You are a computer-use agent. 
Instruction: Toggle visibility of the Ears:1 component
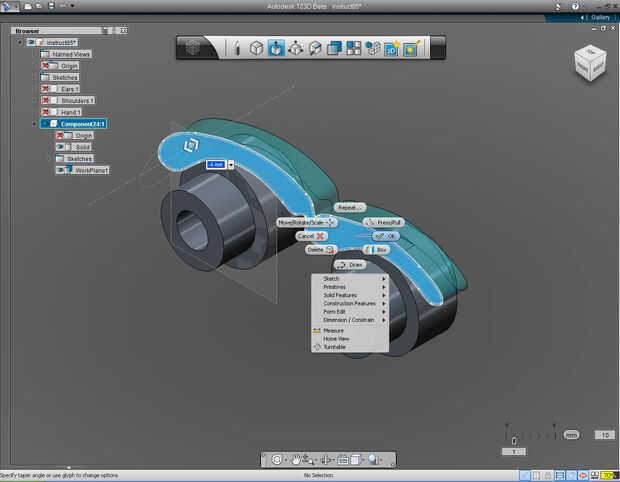(46, 89)
